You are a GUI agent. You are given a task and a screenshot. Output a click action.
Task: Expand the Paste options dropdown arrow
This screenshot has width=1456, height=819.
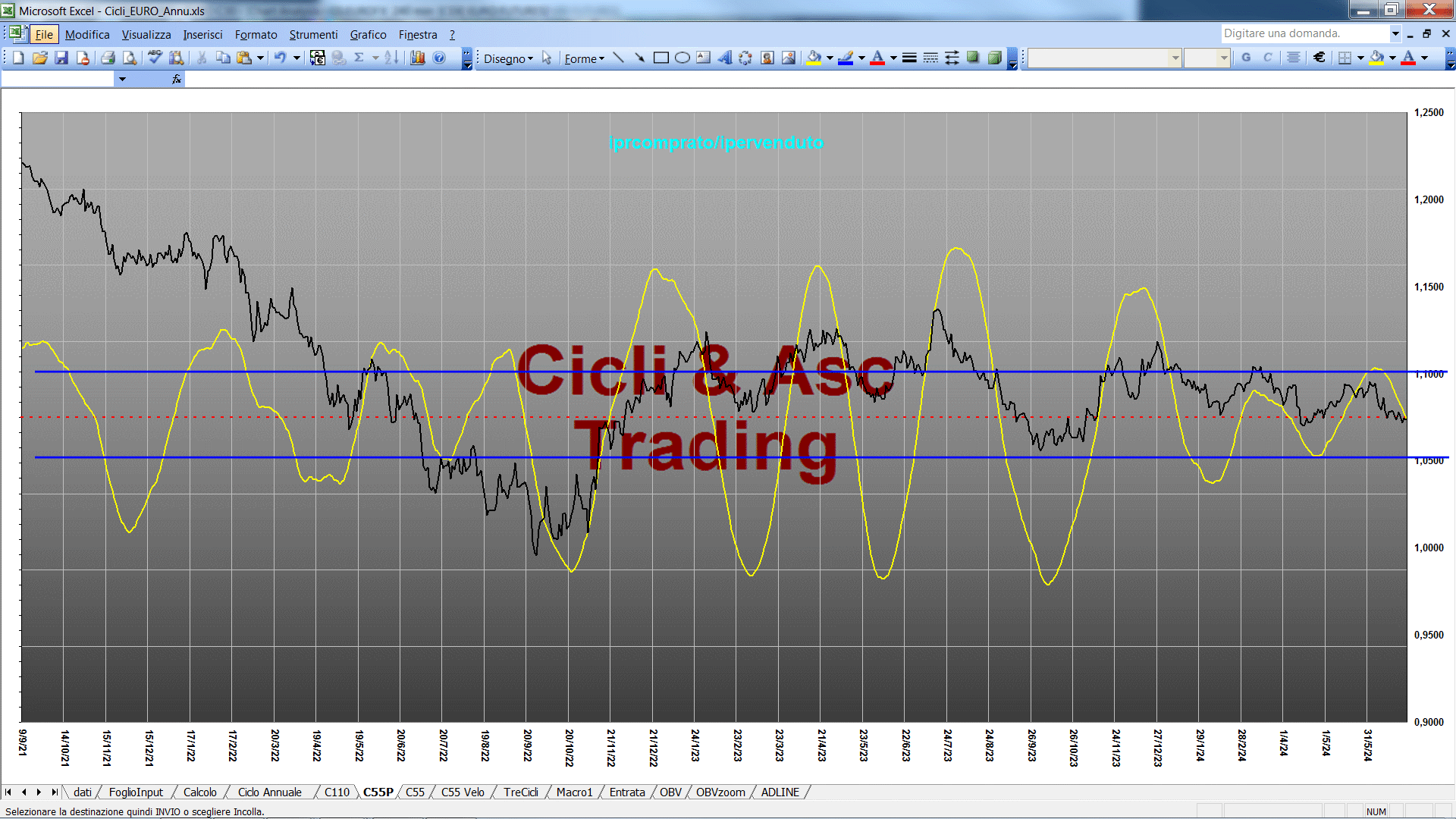pyautogui.click(x=260, y=58)
